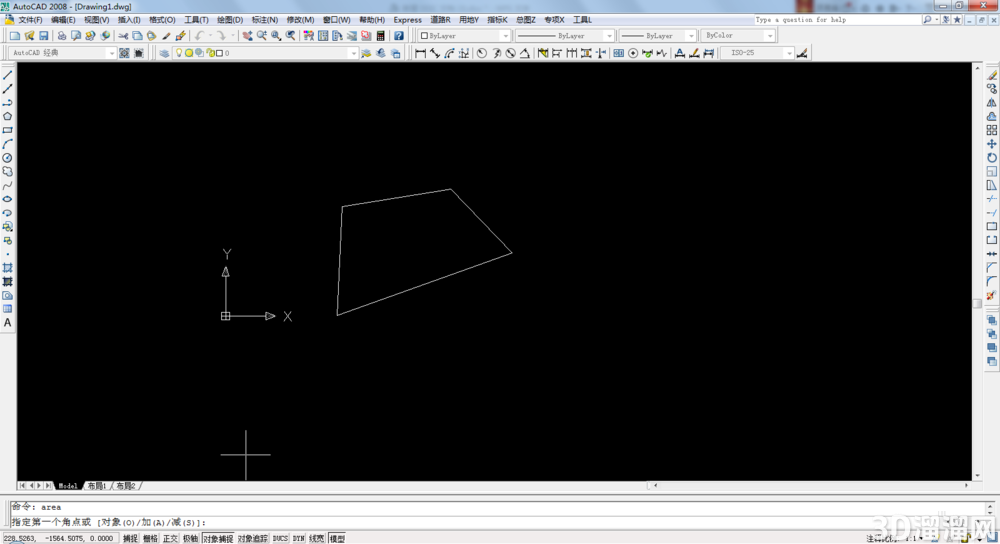The height and width of the screenshot is (544, 1000).
Task: Open the Layer Properties Manager icon
Action: 165,53
